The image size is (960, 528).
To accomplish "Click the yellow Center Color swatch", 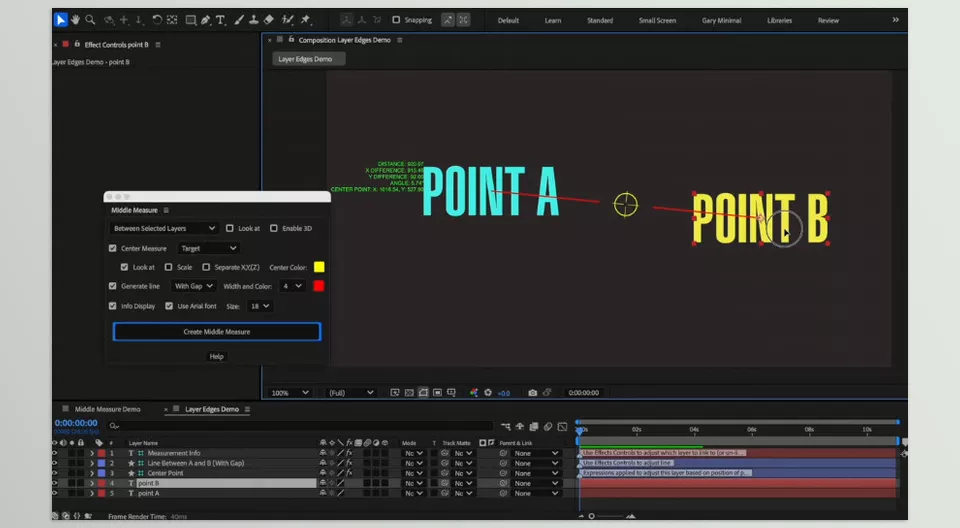I will (x=319, y=267).
